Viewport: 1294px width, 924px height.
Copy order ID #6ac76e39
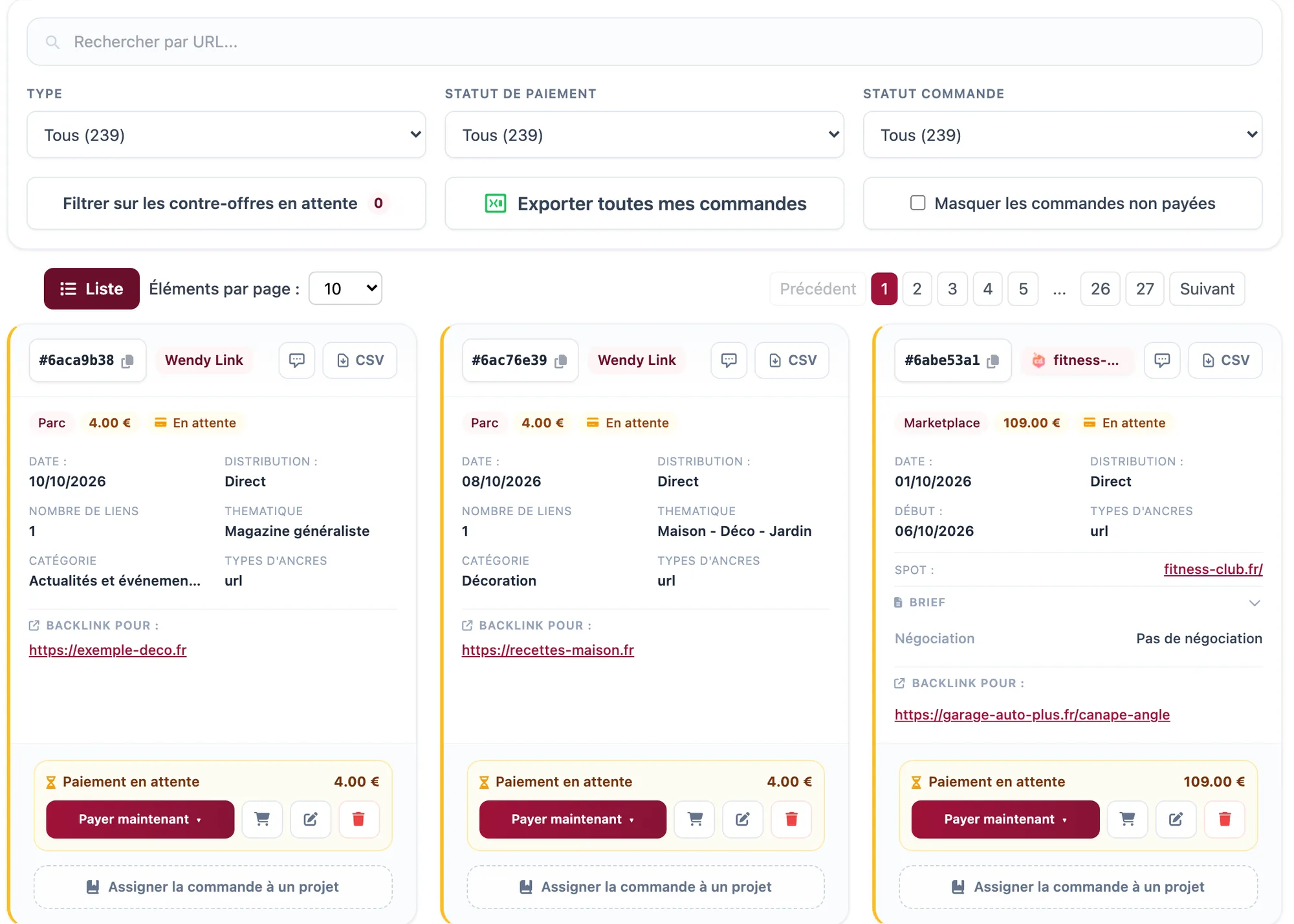(x=561, y=361)
